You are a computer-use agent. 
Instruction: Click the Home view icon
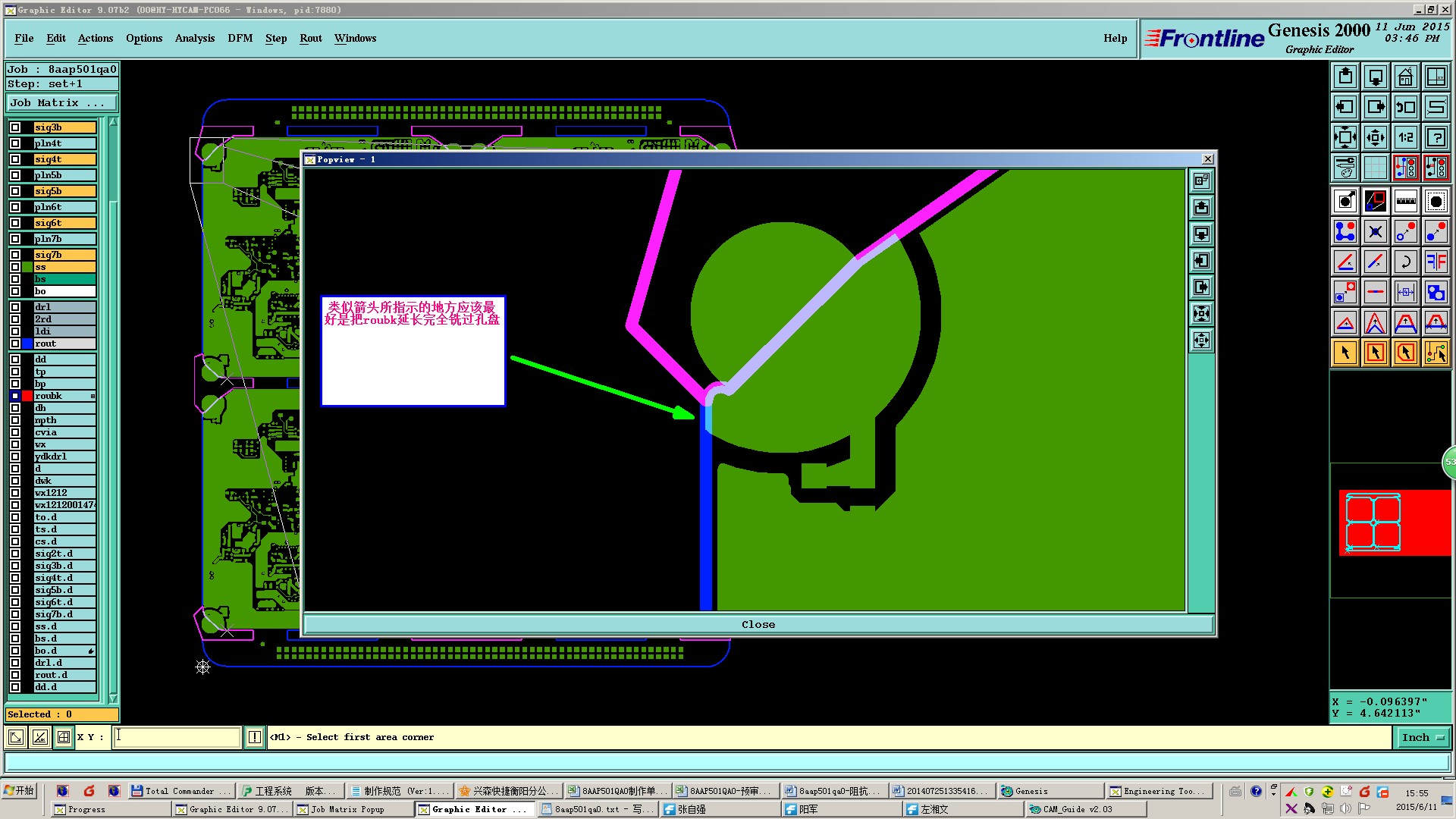[x=1405, y=77]
